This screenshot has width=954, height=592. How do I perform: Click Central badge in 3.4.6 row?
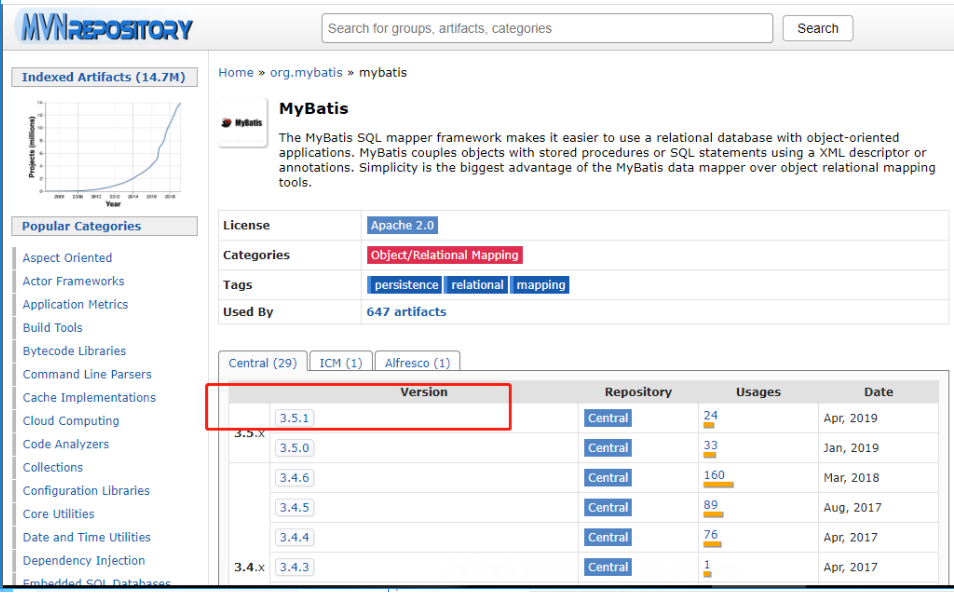[x=608, y=478]
